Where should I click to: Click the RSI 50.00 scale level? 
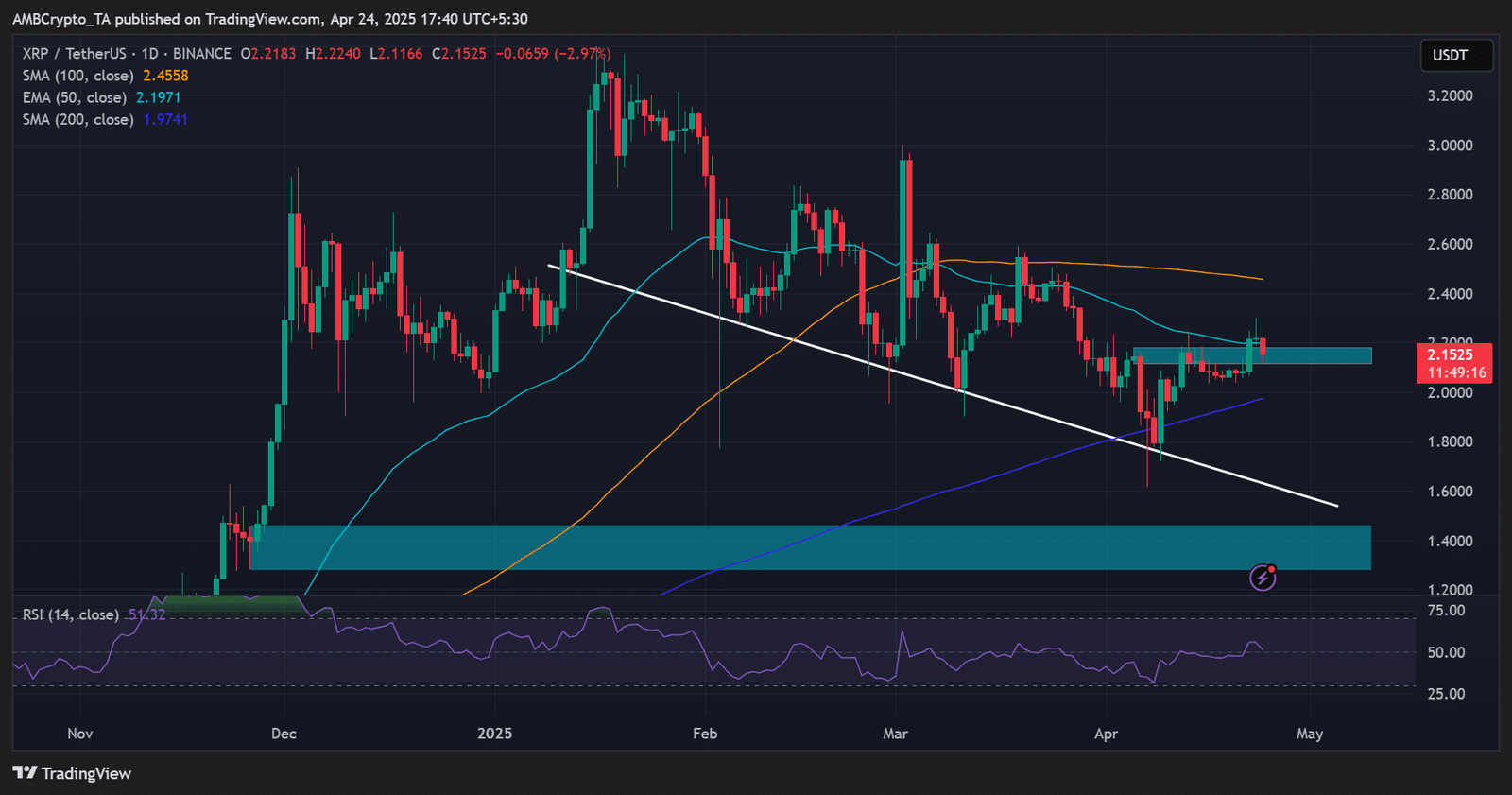point(1446,652)
